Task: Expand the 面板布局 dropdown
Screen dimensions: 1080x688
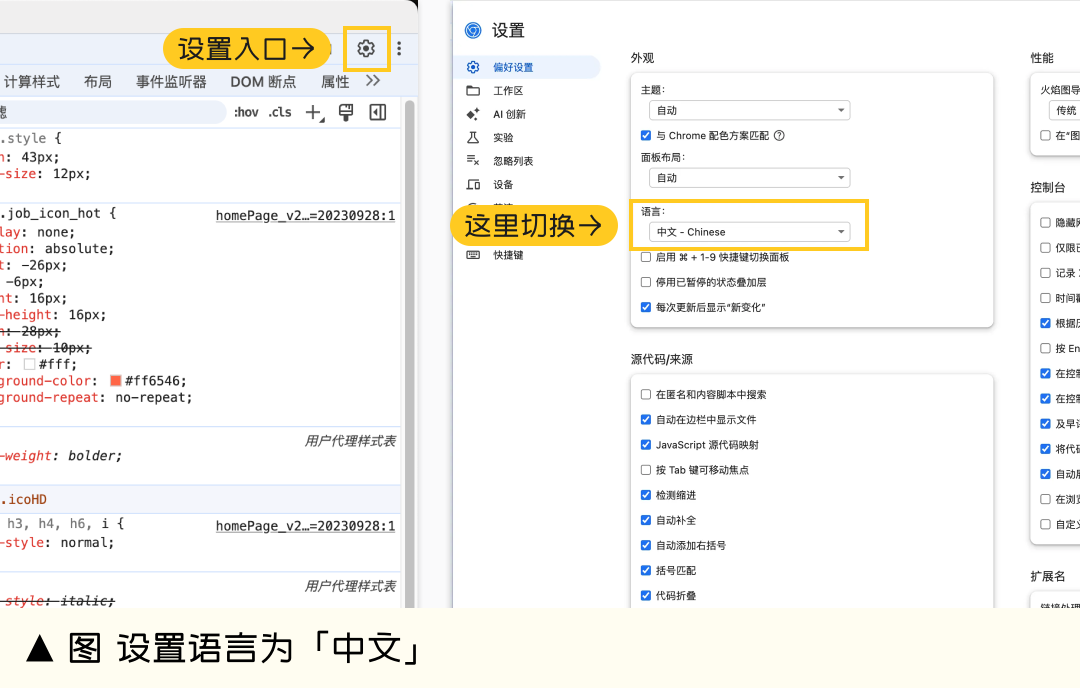Action: click(749, 178)
